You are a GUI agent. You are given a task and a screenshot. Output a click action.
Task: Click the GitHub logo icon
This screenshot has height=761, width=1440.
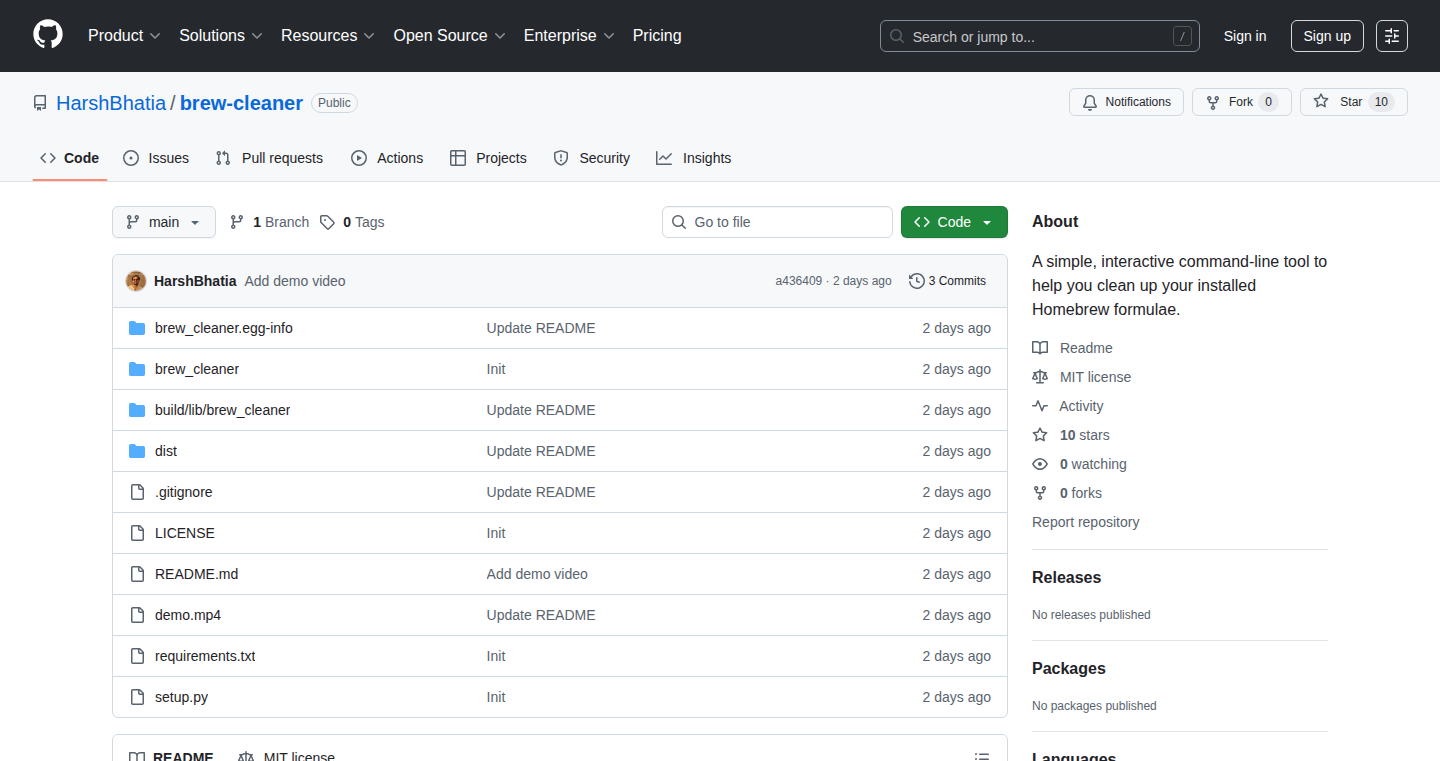point(48,35)
